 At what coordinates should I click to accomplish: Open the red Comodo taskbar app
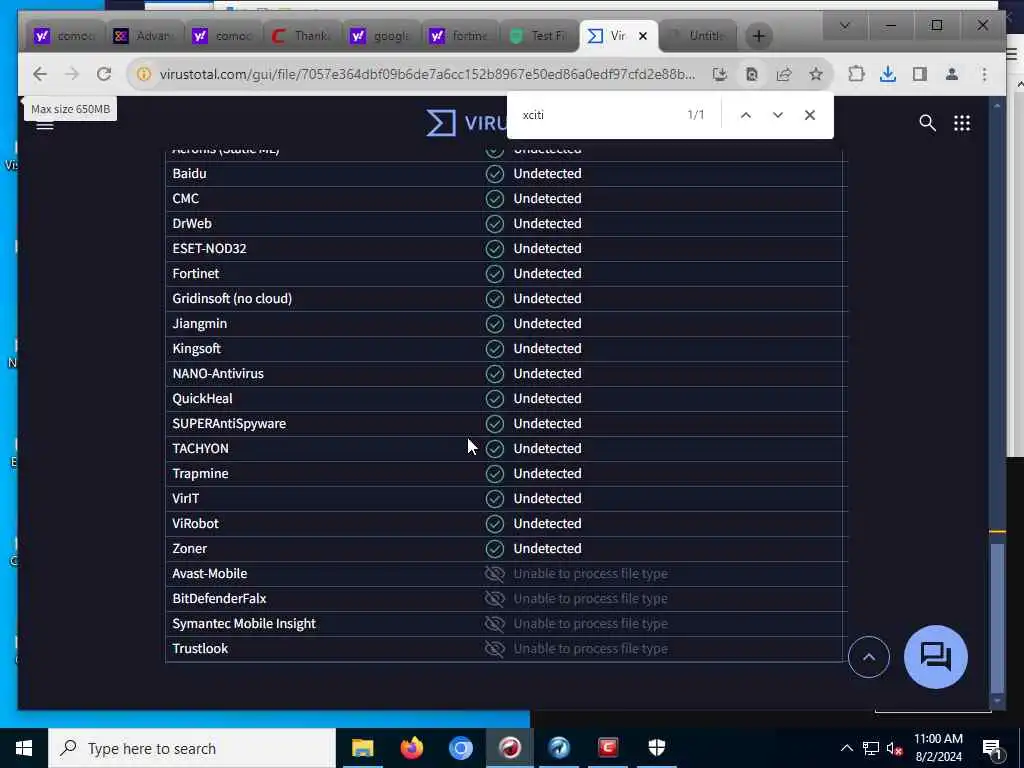pos(607,748)
